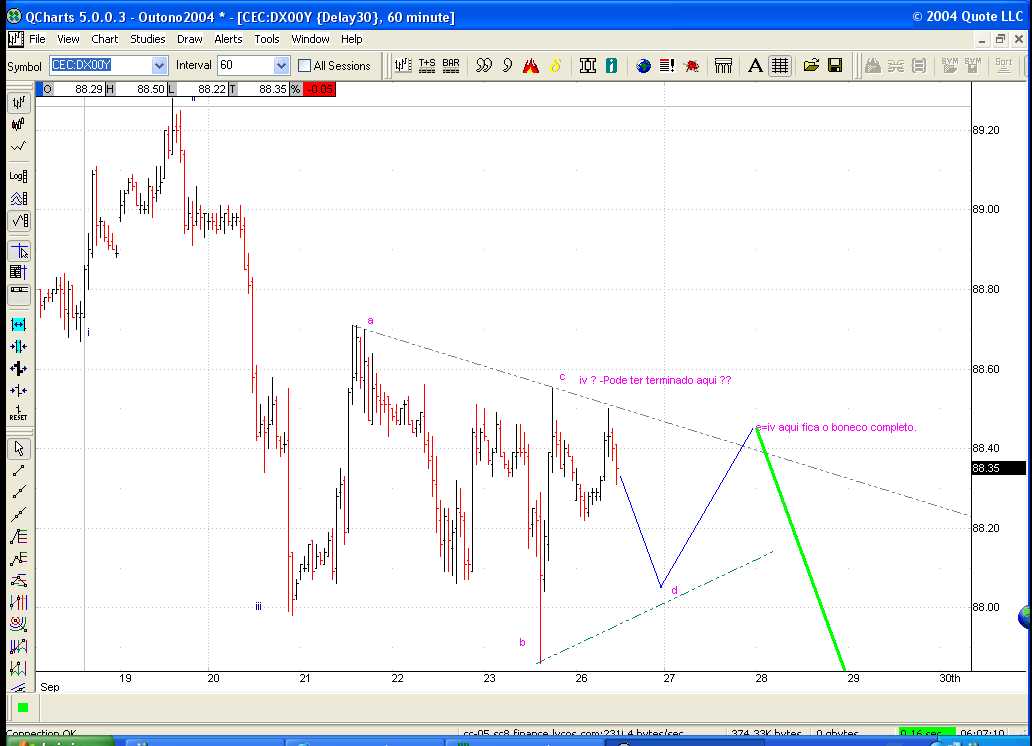1032x746 pixels.
Task: Select the arrow pointer tool
Action: [18, 448]
